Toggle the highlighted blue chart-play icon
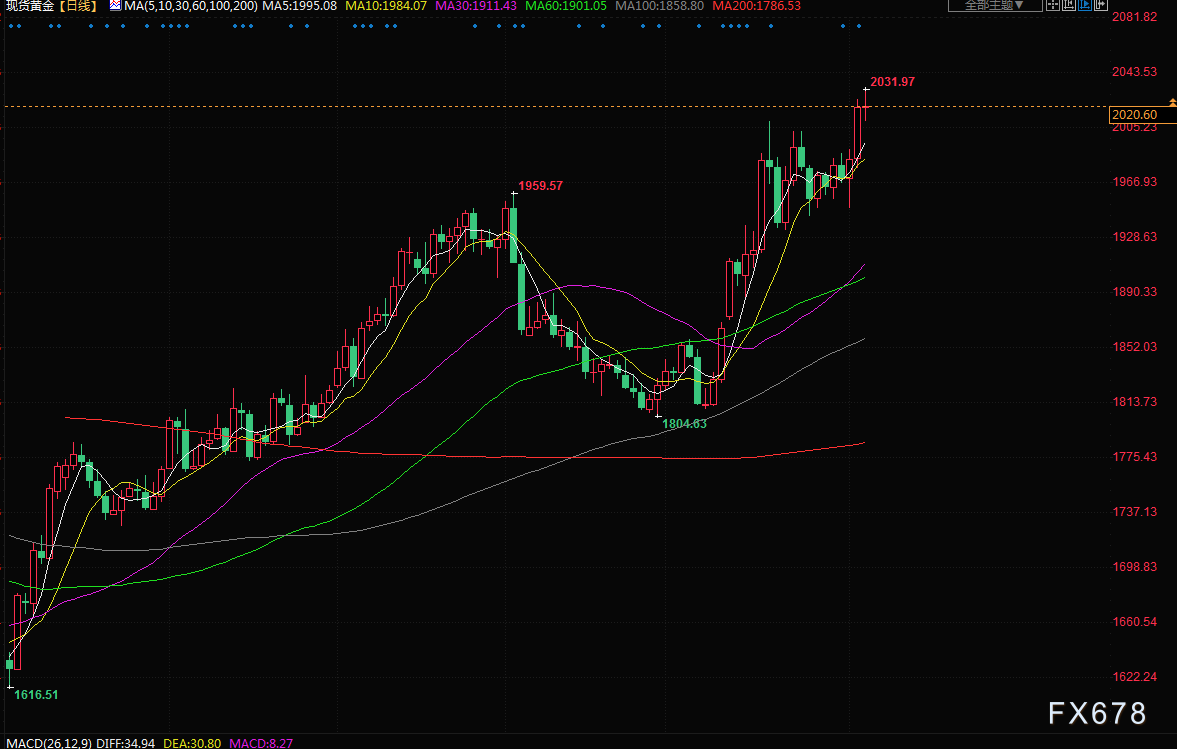 [x=1085, y=5]
